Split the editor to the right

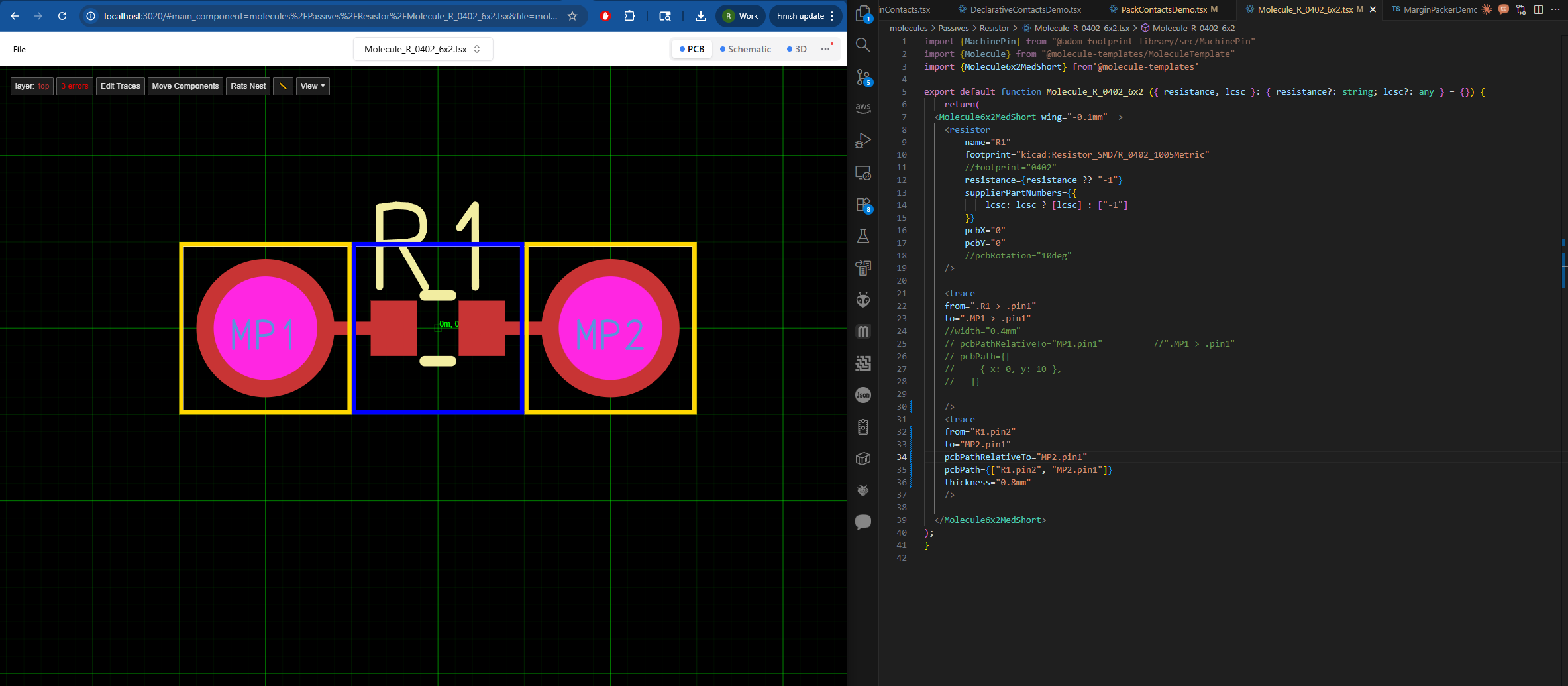pos(1538,9)
